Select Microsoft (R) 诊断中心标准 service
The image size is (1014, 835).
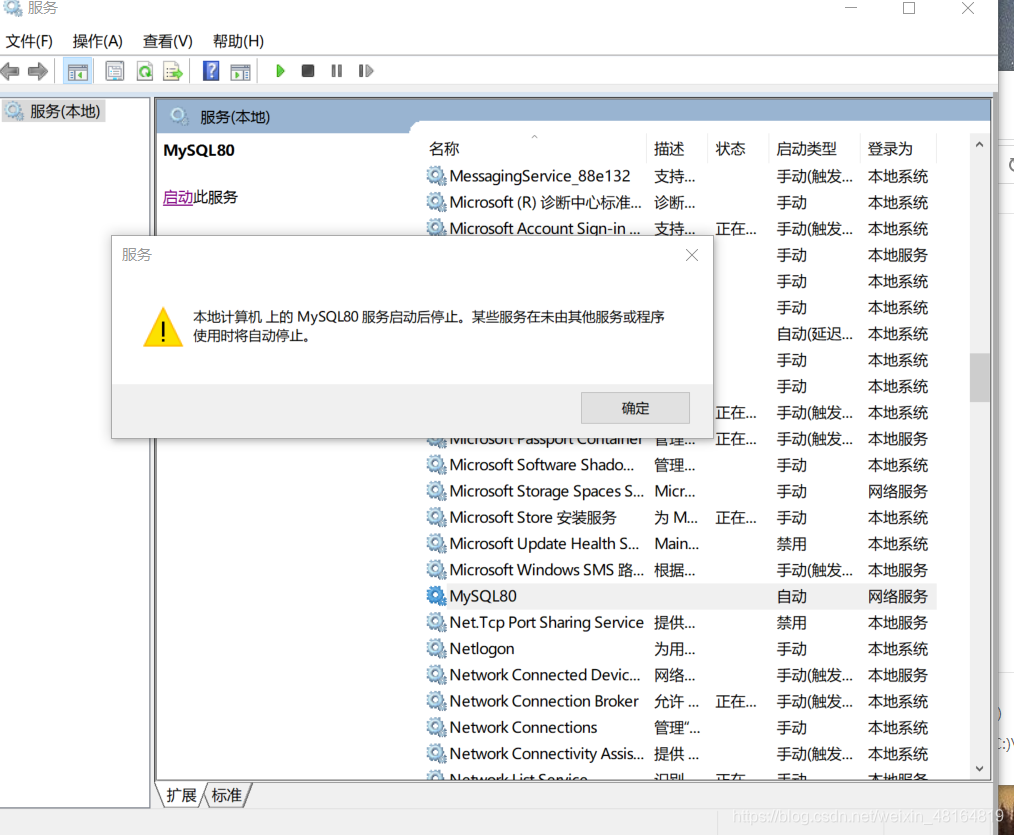click(680, 202)
